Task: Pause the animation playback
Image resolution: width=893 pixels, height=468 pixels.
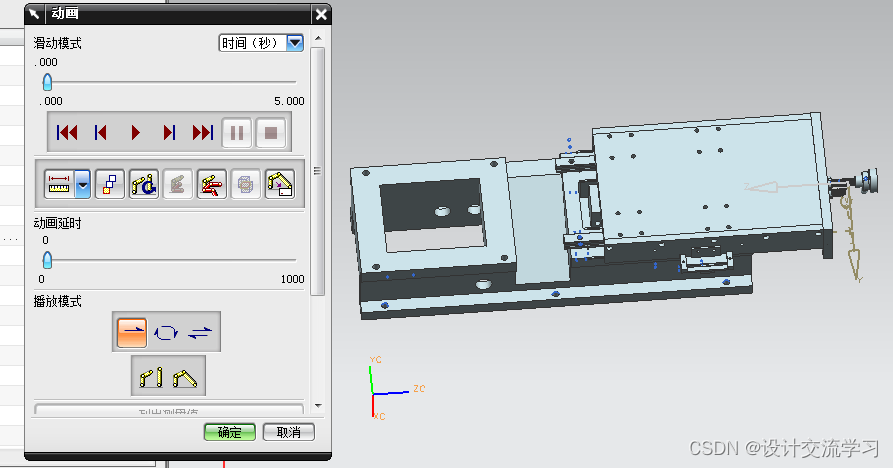Action: click(237, 133)
